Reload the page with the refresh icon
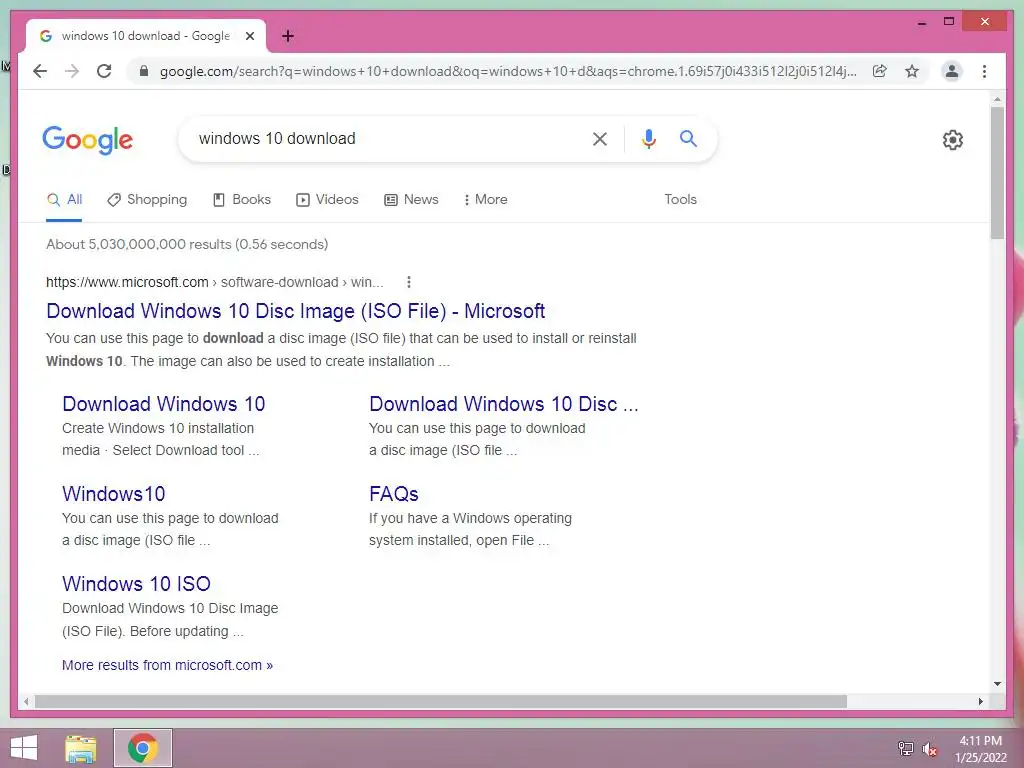Screen dimensions: 1024x768 [x=104, y=71]
